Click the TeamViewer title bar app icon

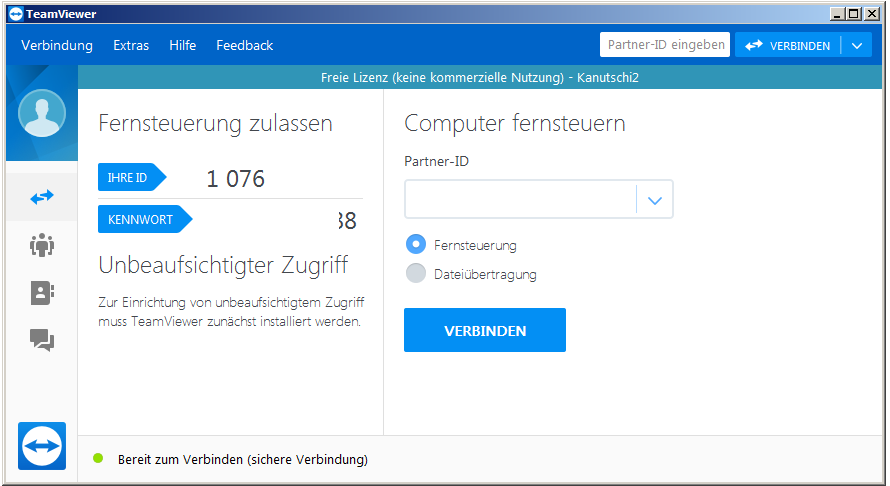(15, 14)
